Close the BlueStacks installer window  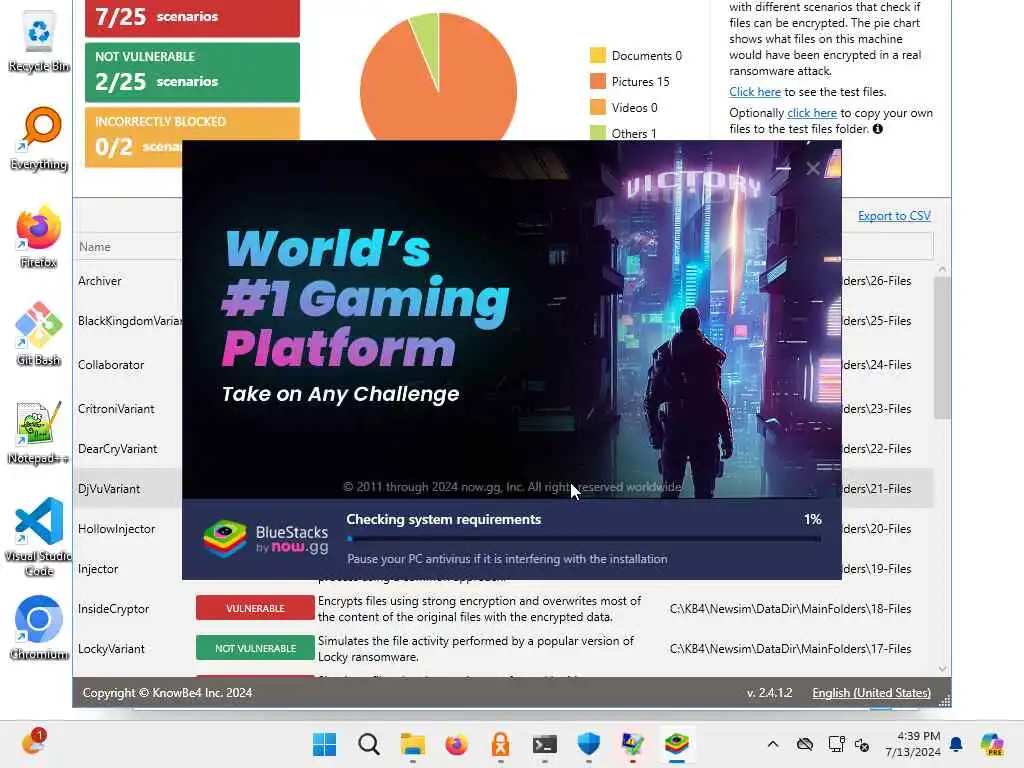pyautogui.click(x=813, y=168)
